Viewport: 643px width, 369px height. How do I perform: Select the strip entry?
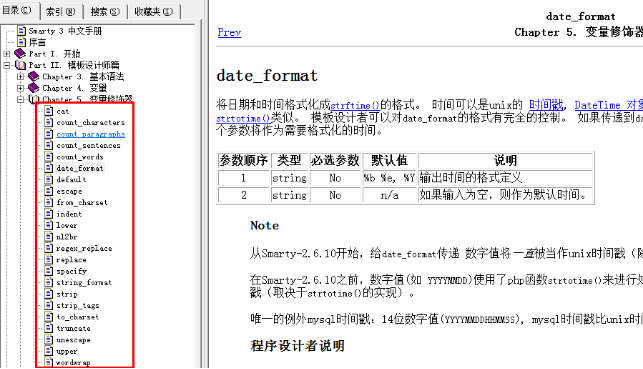67,294
